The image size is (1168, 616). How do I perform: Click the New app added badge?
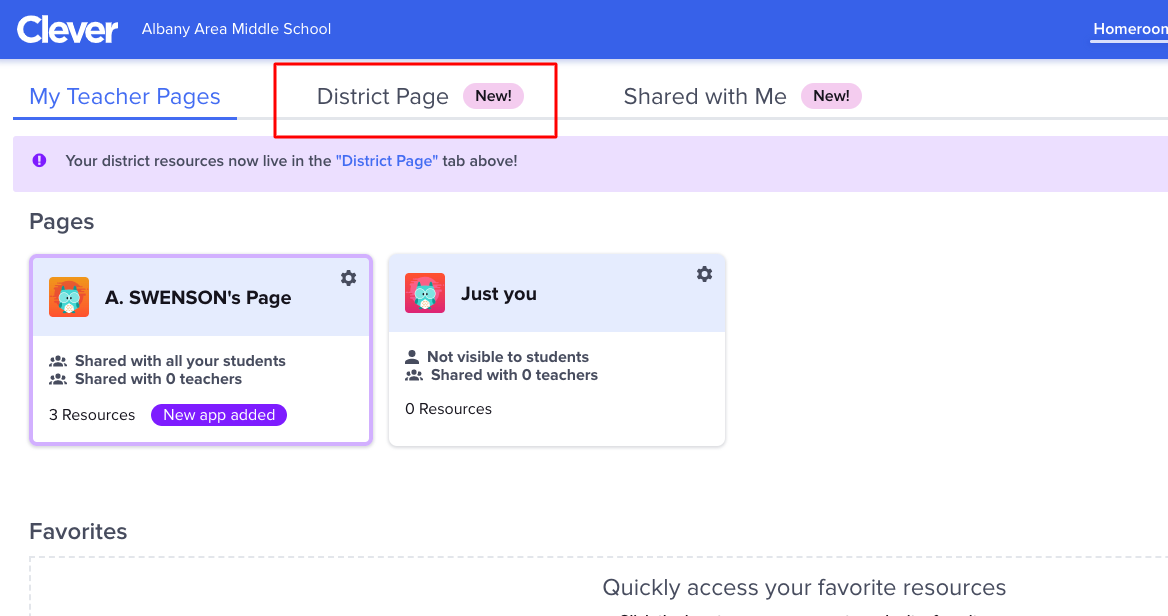click(x=219, y=415)
